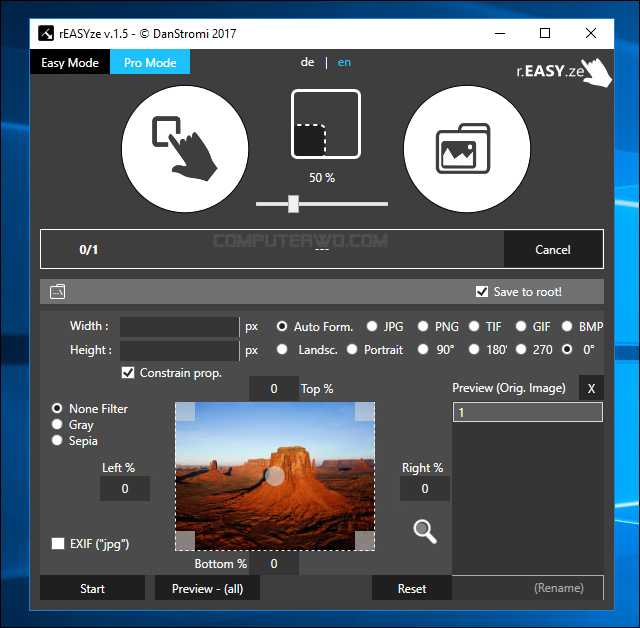This screenshot has height=628, width=640.
Task: Click the center crop circle handle
Action: (x=275, y=476)
